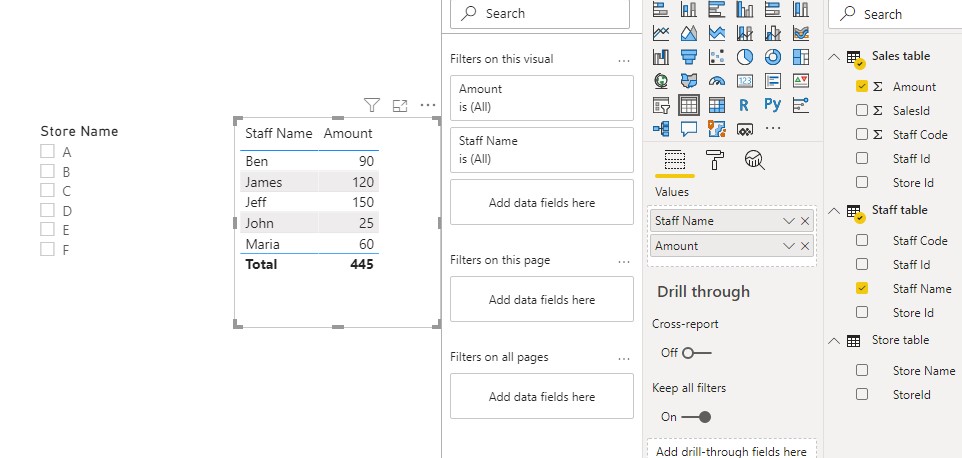Expand the Staff Name is (All) filter card
962x458 pixels.
coord(542,150)
